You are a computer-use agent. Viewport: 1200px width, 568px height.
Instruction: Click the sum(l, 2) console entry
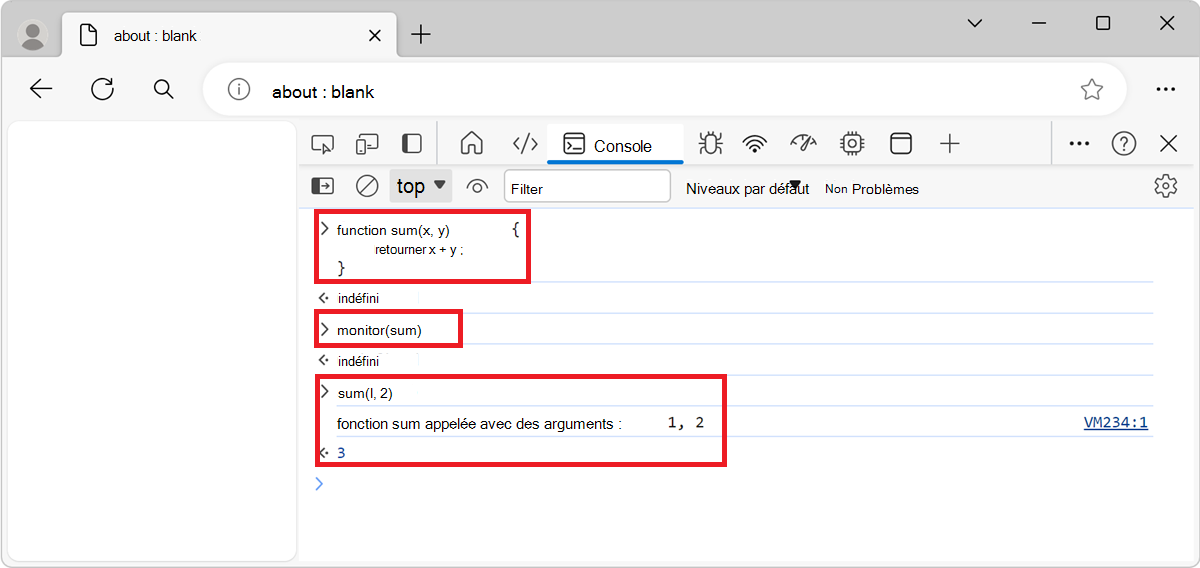(x=365, y=393)
